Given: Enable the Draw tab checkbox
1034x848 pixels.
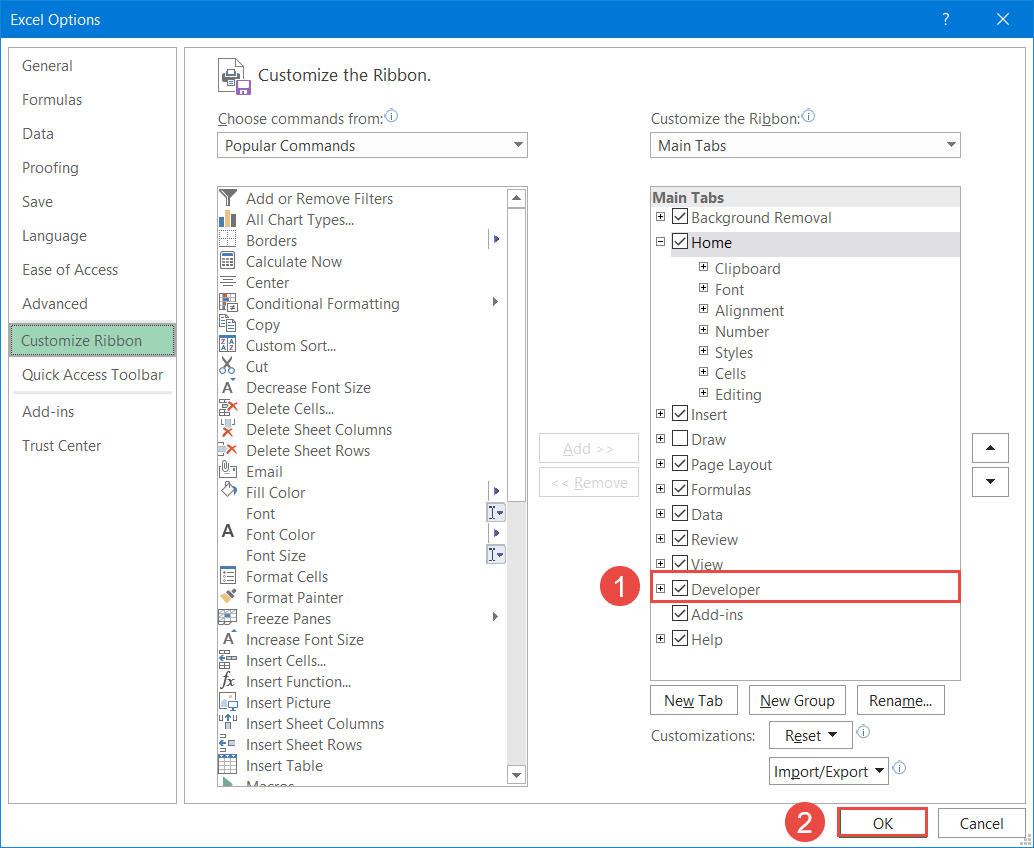Looking at the screenshot, I should point(680,438).
